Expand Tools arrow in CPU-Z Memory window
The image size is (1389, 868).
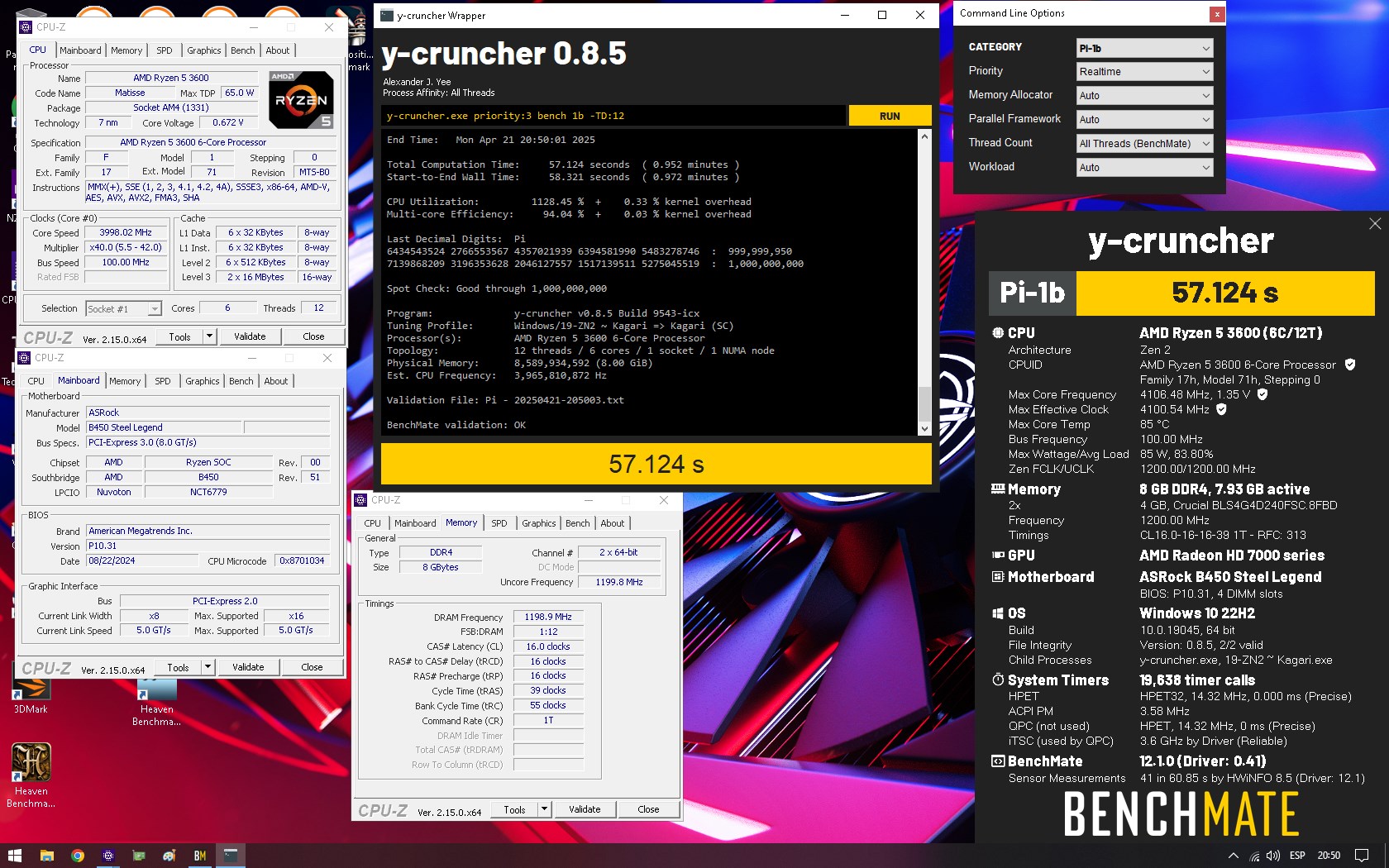click(544, 810)
